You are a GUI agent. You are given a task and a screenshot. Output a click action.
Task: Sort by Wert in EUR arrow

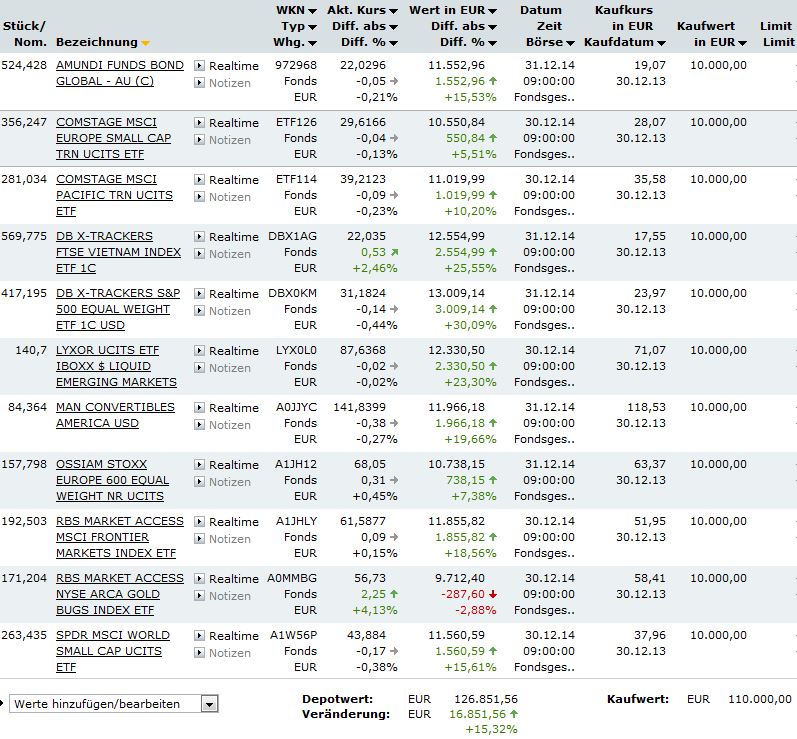point(492,11)
